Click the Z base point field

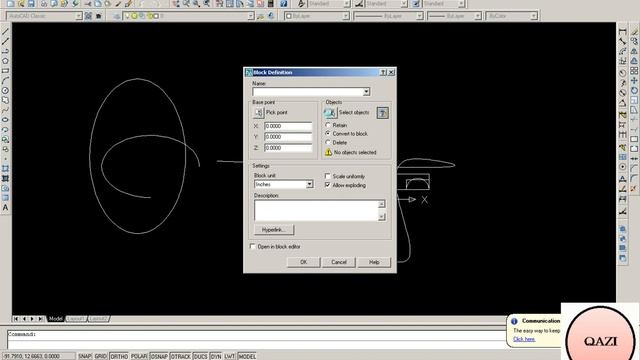[288, 148]
